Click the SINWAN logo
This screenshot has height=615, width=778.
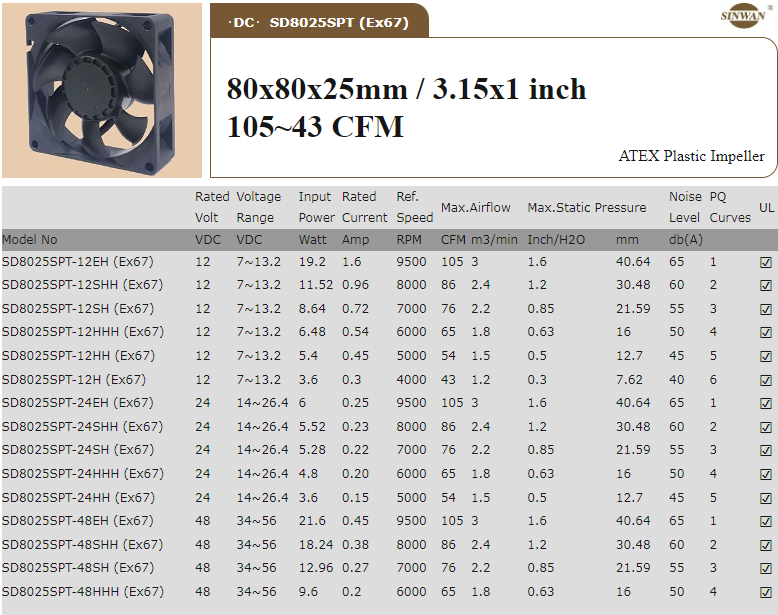point(743,16)
